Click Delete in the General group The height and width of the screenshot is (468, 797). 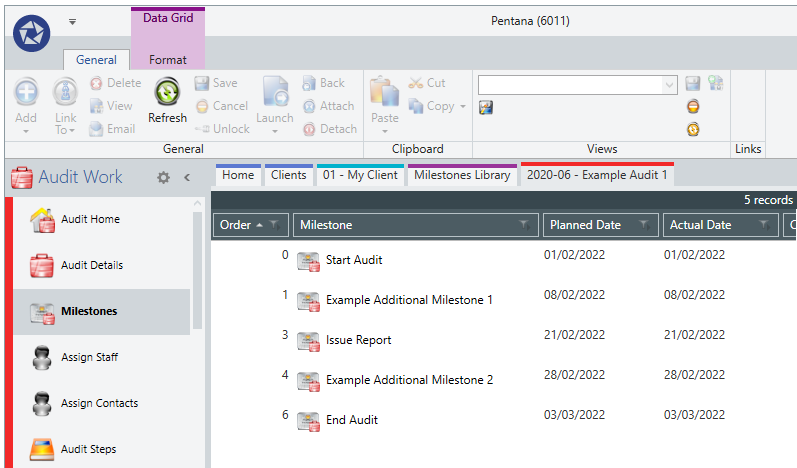tap(115, 83)
